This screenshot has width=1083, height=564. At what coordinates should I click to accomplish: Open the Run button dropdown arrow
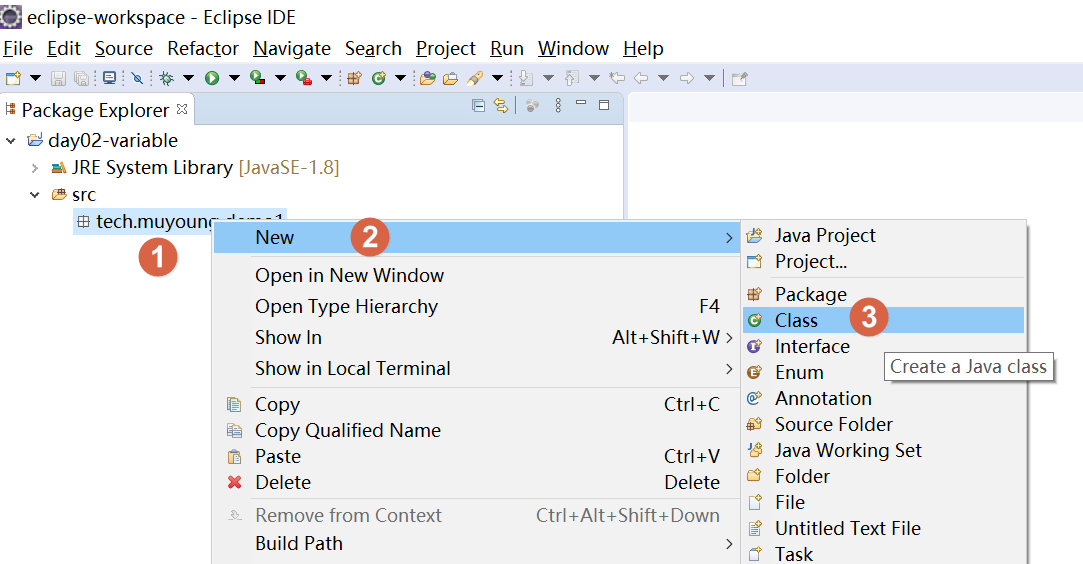[234, 78]
